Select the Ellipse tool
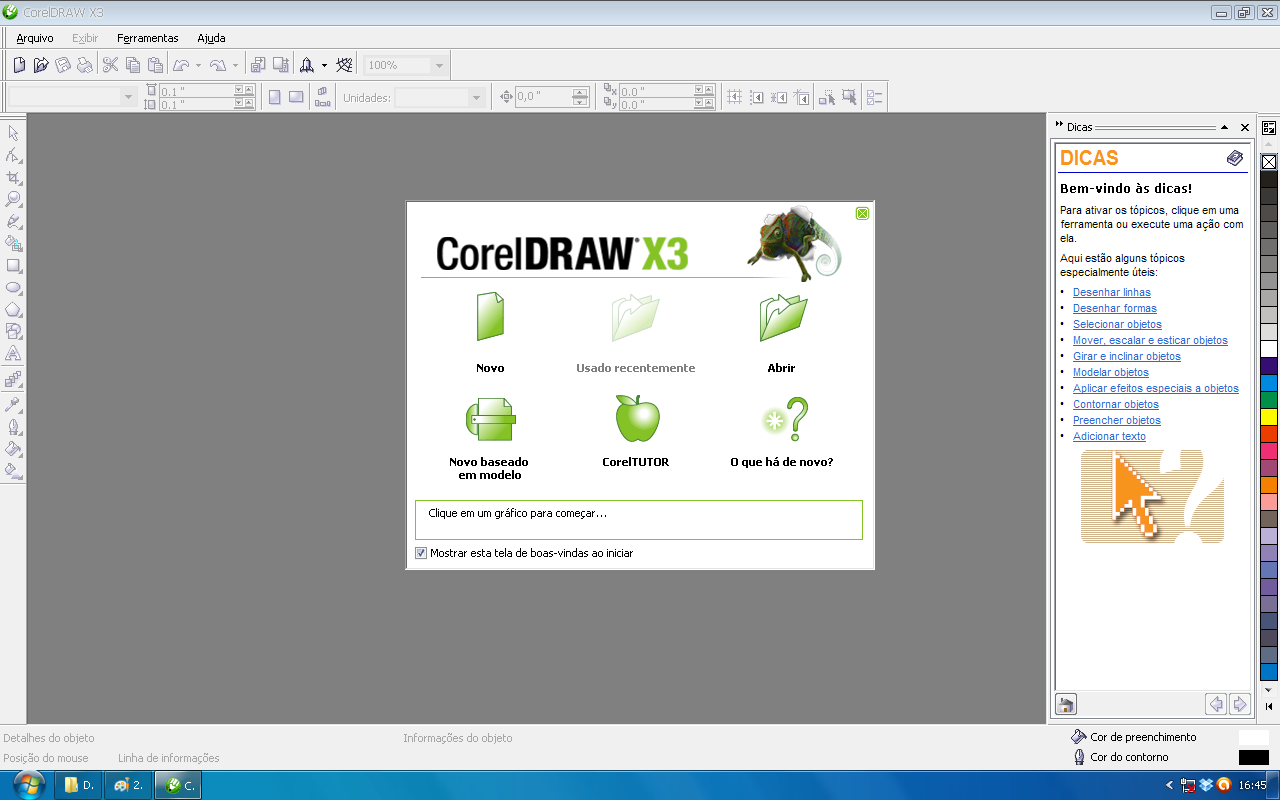 point(14,287)
